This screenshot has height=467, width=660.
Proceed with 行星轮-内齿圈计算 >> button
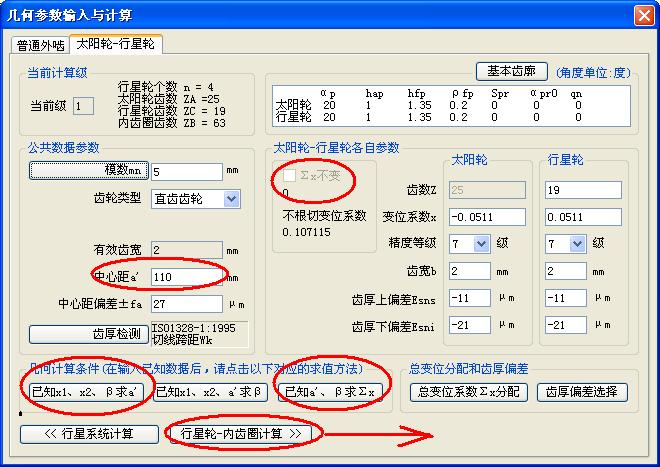coord(241,433)
